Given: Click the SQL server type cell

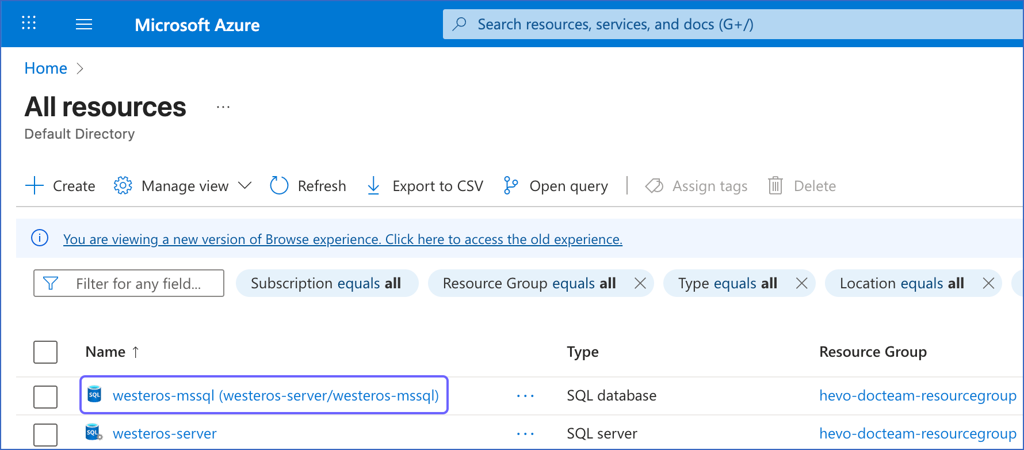Looking at the screenshot, I should (601, 434).
